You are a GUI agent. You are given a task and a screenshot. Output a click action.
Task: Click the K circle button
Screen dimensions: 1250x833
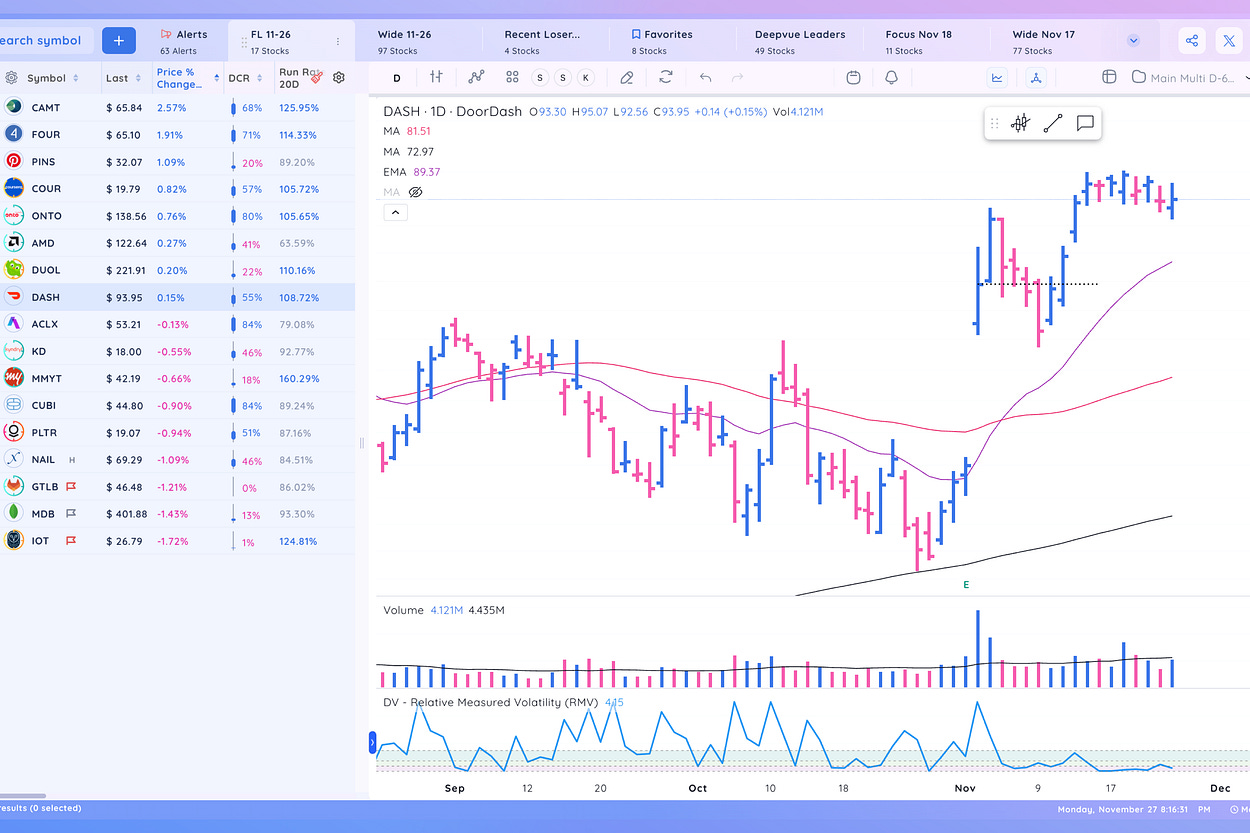[x=585, y=77]
